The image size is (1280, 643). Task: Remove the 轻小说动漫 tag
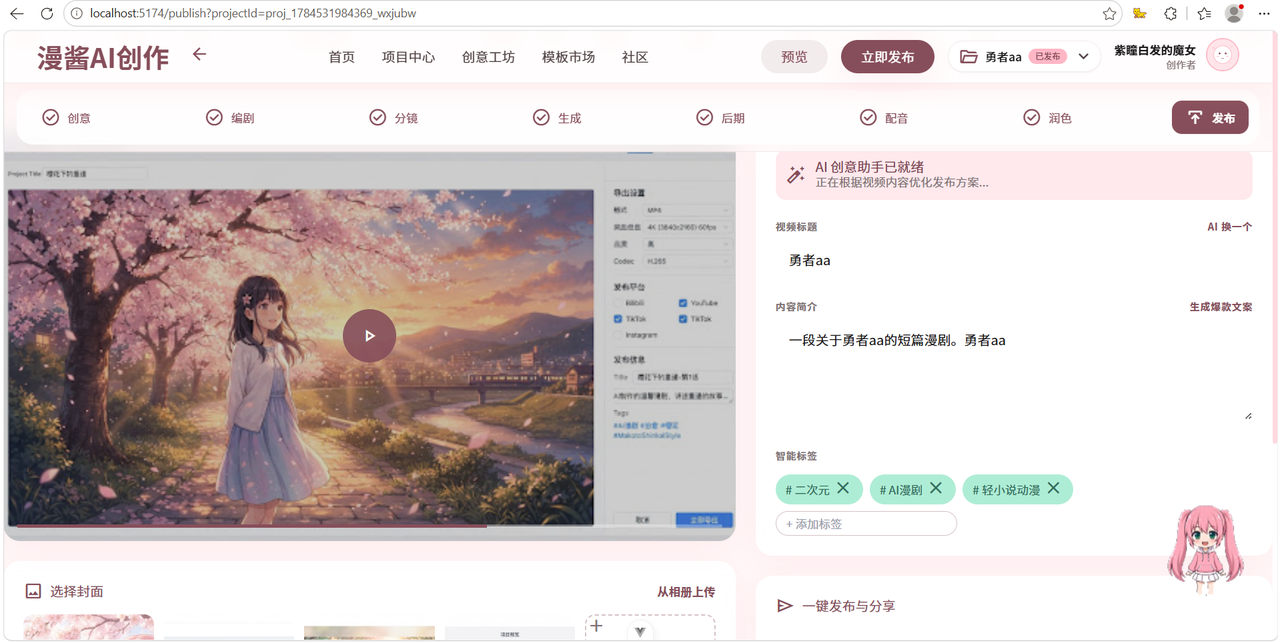(1053, 488)
